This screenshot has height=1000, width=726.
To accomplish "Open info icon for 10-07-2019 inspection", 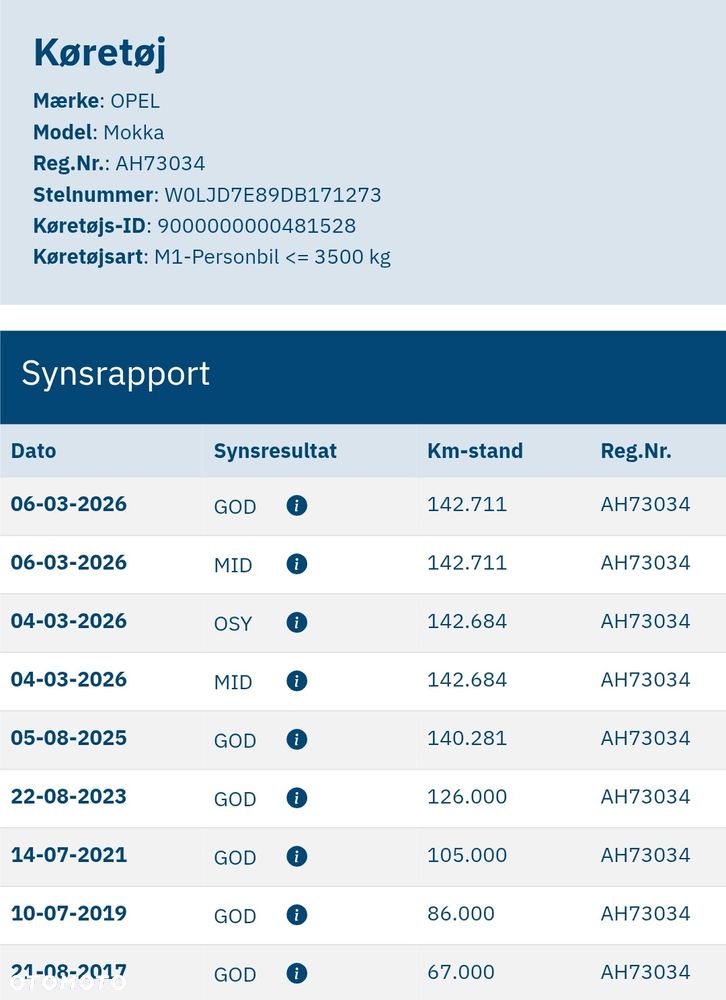I will click(x=296, y=915).
